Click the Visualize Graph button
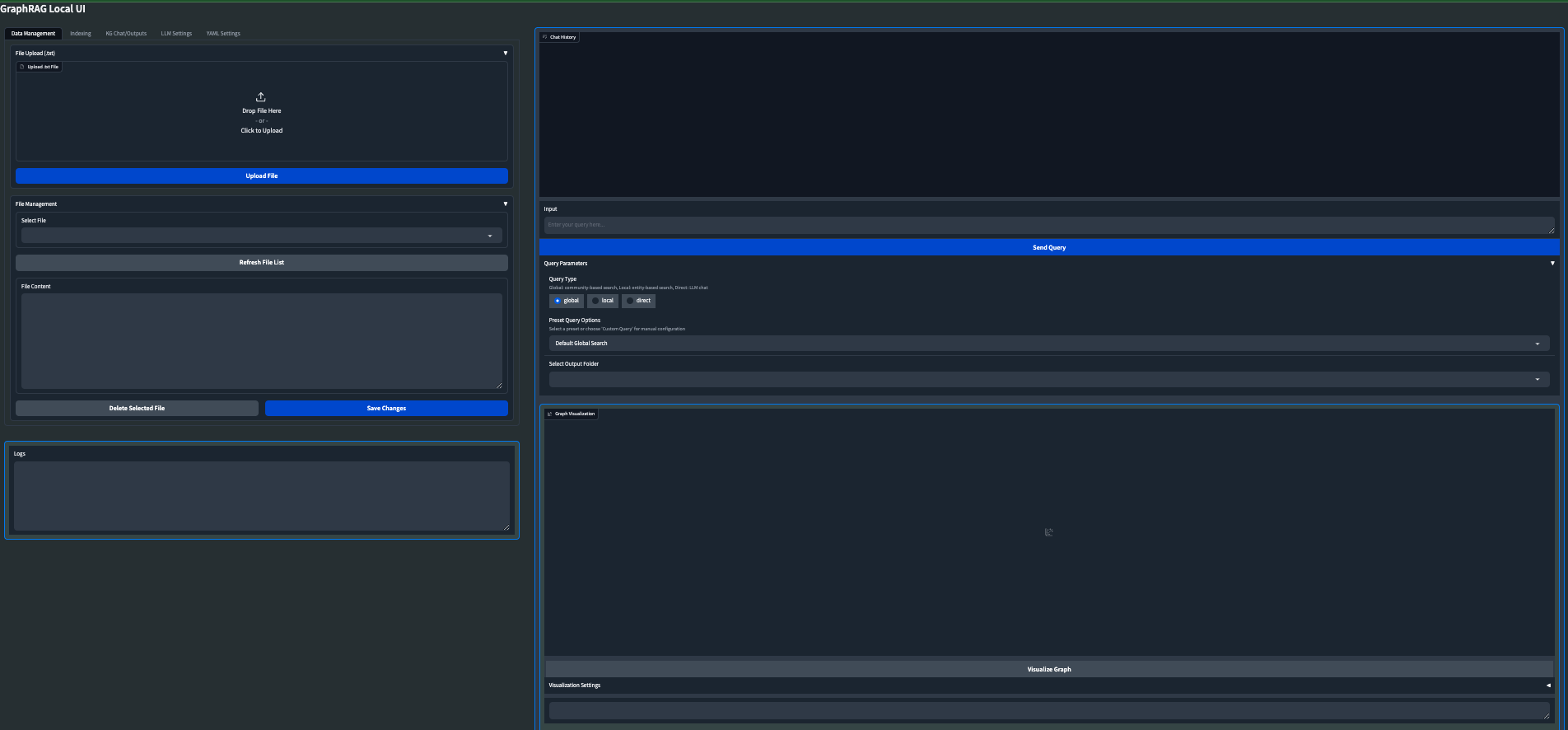This screenshot has height=730, width=1568. pos(1048,669)
